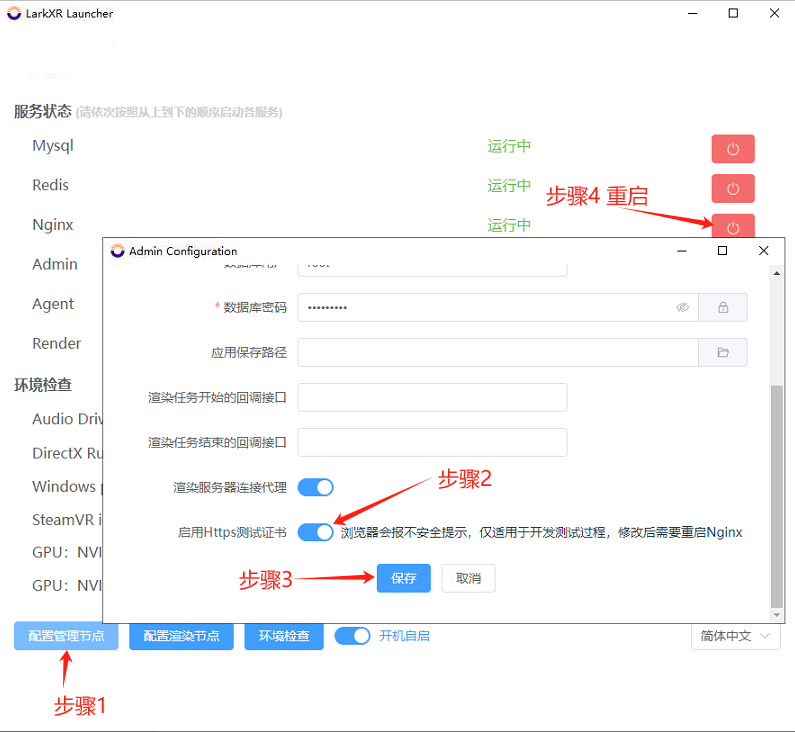Browse for a folder for the app save path
The height and width of the screenshot is (732, 795).
click(723, 352)
